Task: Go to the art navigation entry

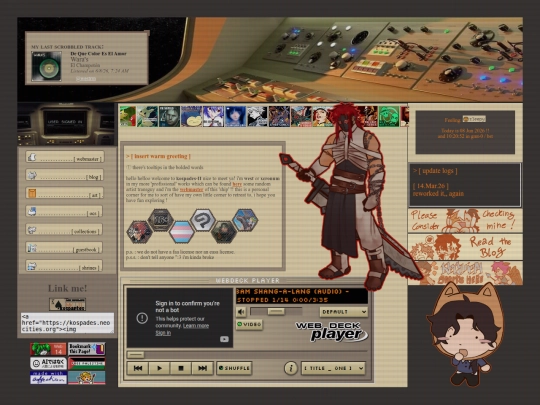Action: 65,194
